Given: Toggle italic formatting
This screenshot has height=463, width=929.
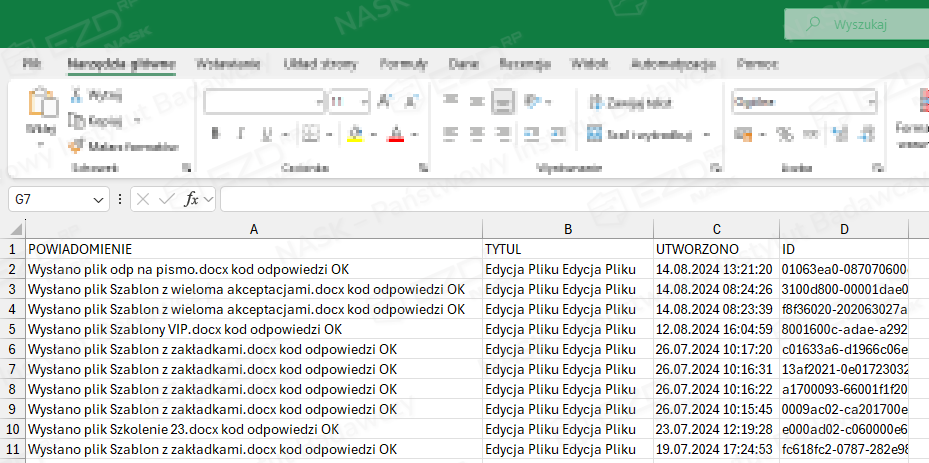Looking at the screenshot, I should click(x=240, y=134).
